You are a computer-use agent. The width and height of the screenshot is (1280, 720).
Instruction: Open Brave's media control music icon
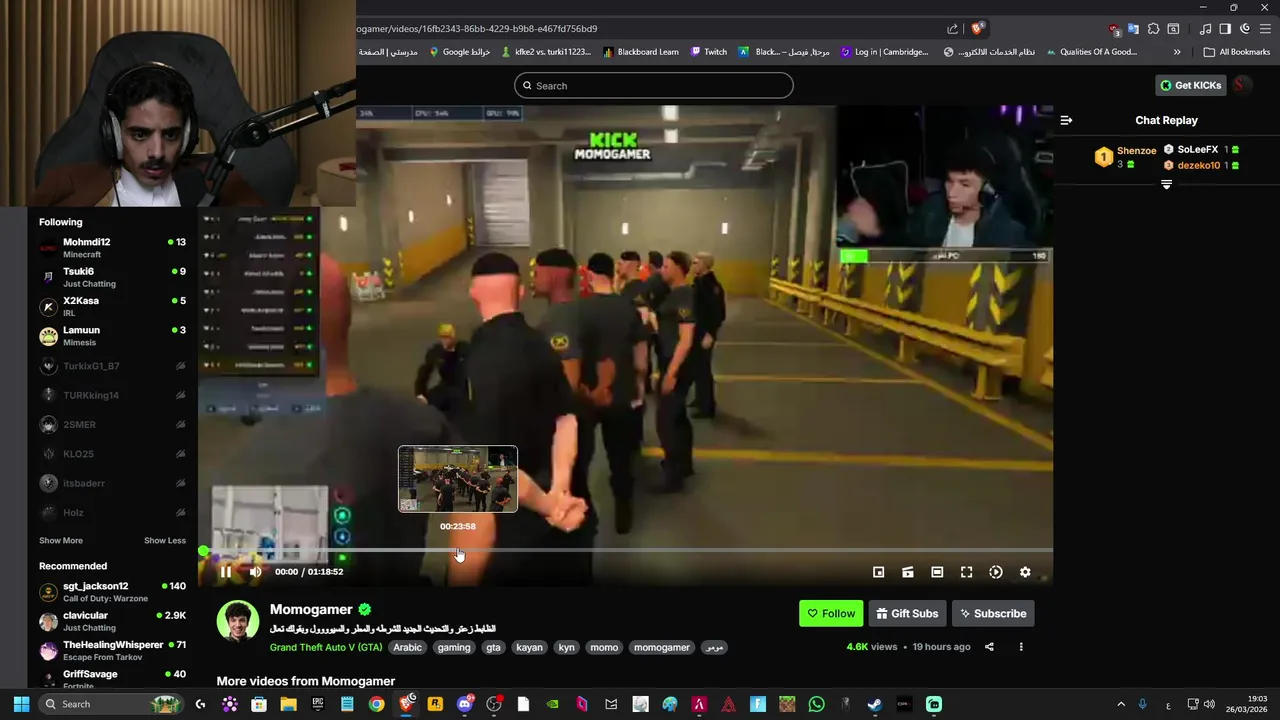1205,29
